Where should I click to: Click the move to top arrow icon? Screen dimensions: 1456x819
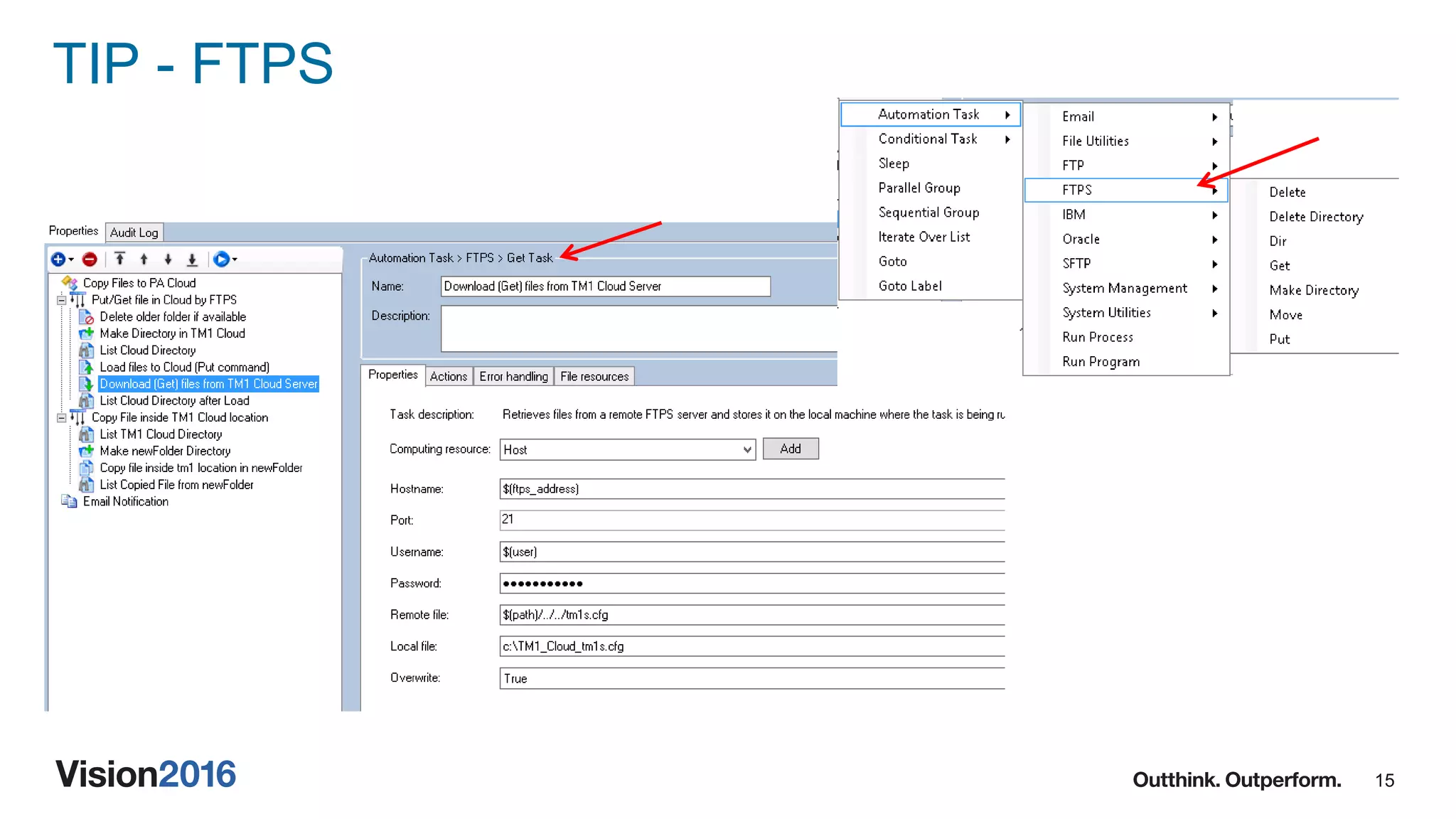click(120, 259)
